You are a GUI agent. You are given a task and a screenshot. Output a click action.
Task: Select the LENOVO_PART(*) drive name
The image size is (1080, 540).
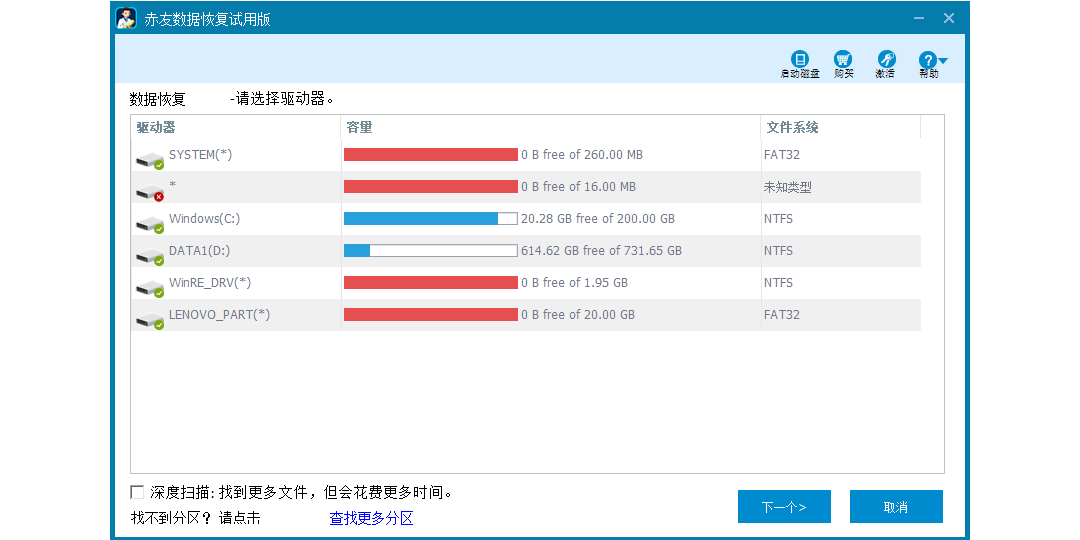(x=219, y=315)
